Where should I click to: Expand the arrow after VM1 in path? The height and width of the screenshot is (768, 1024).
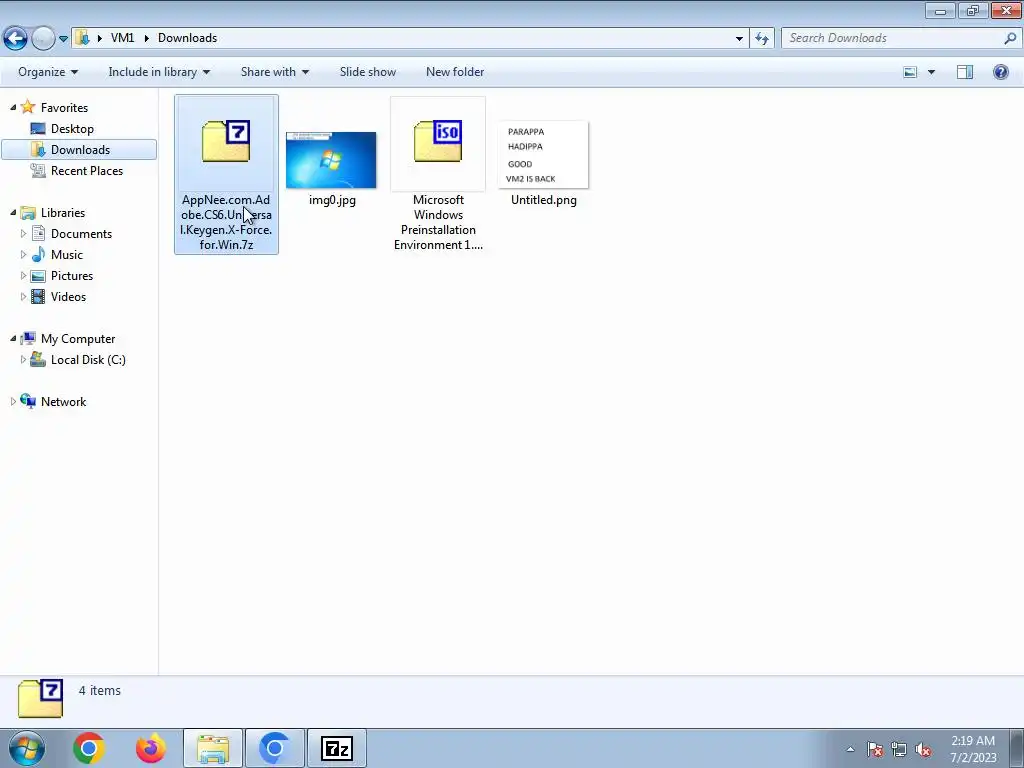coord(146,38)
